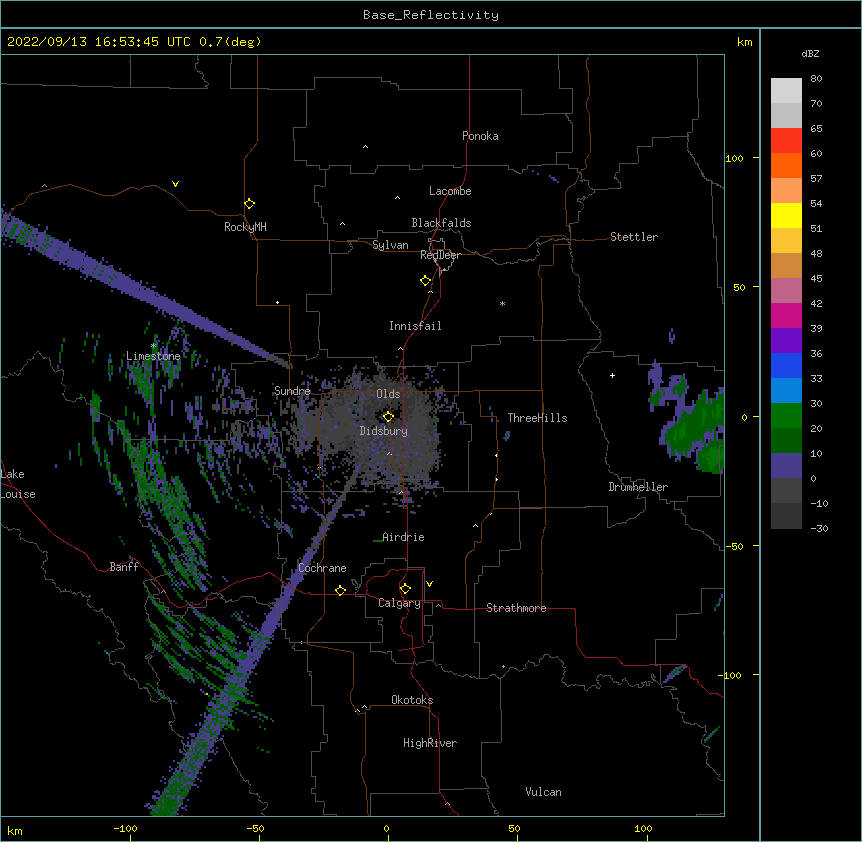Select the dark gray -10 dBZ swatch
Viewport: 862px width, 842px height.
pyautogui.click(x=786, y=516)
